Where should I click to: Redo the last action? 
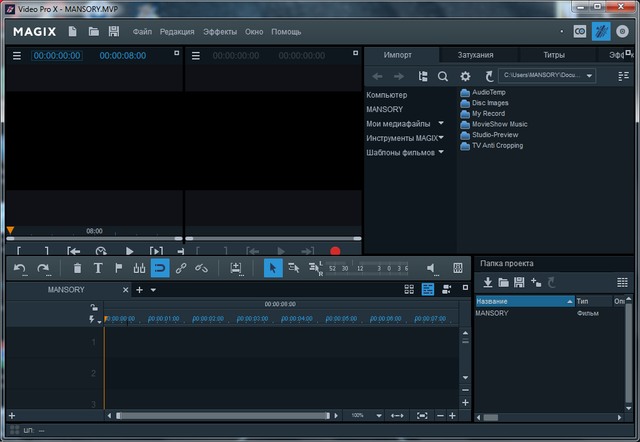pyautogui.click(x=43, y=268)
